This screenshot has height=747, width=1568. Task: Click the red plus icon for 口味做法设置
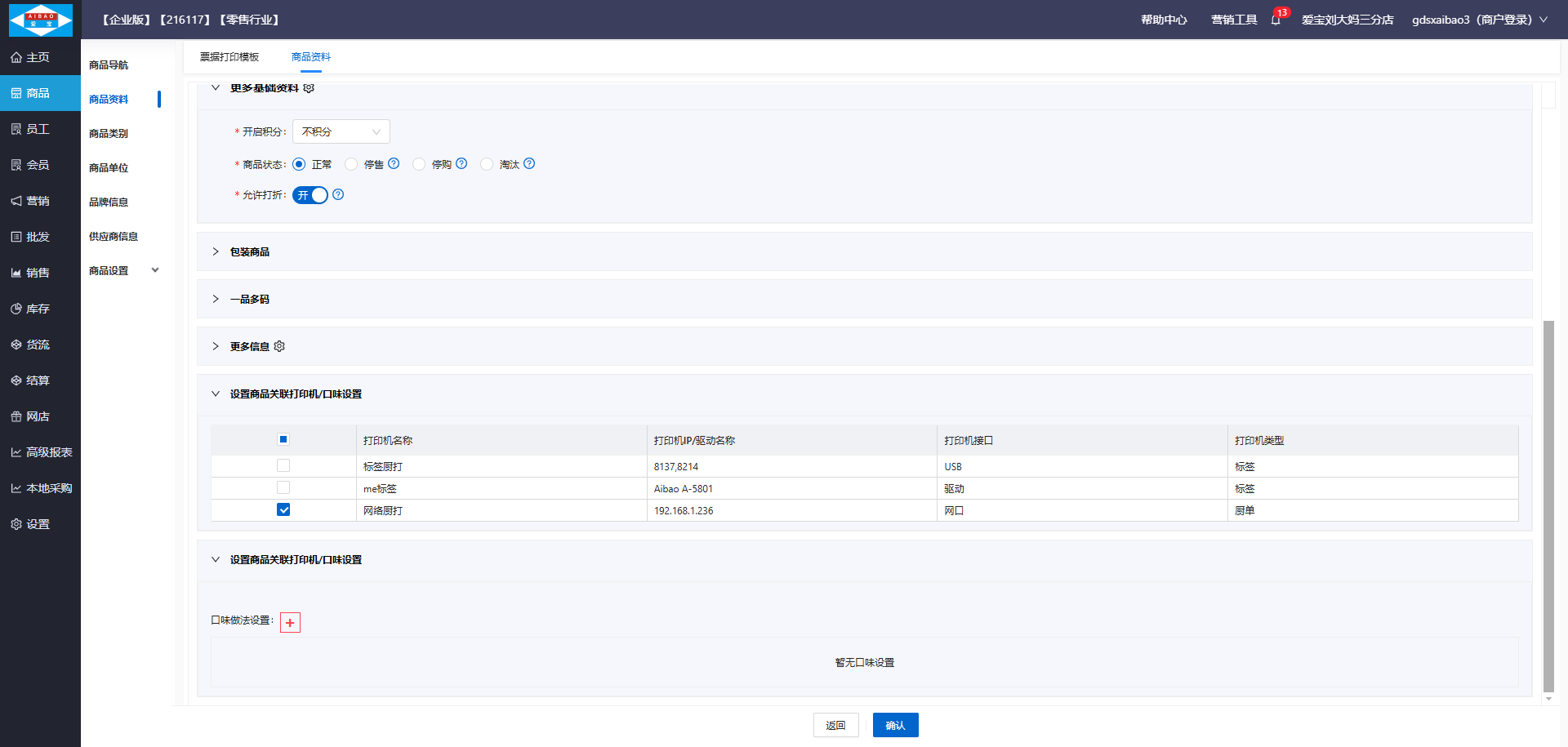(290, 623)
